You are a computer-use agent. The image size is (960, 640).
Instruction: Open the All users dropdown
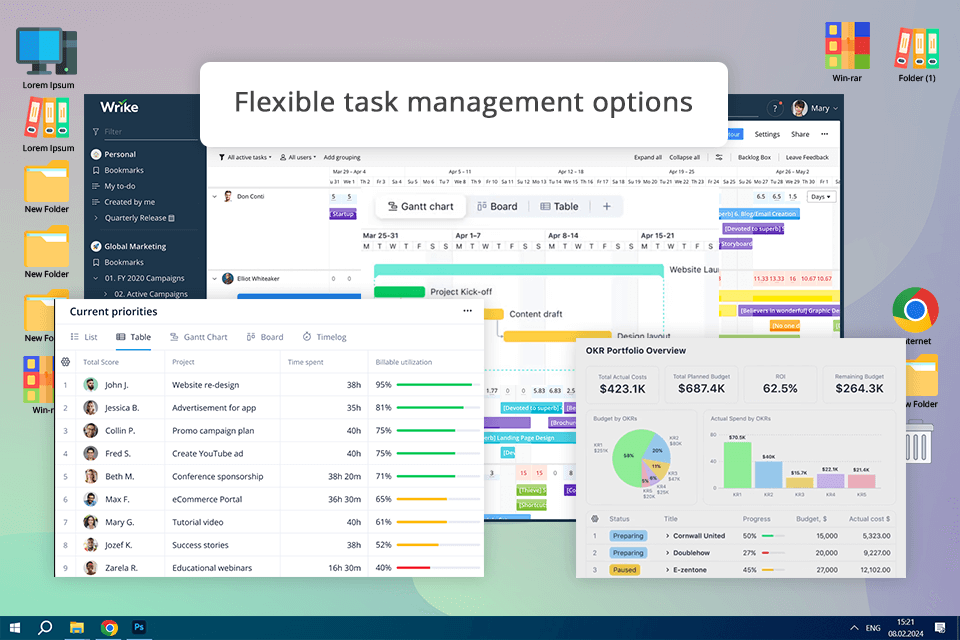click(298, 157)
